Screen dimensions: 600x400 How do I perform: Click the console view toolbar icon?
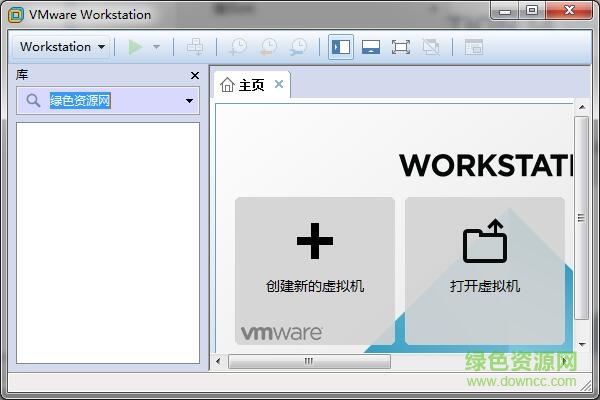[x=473, y=47]
